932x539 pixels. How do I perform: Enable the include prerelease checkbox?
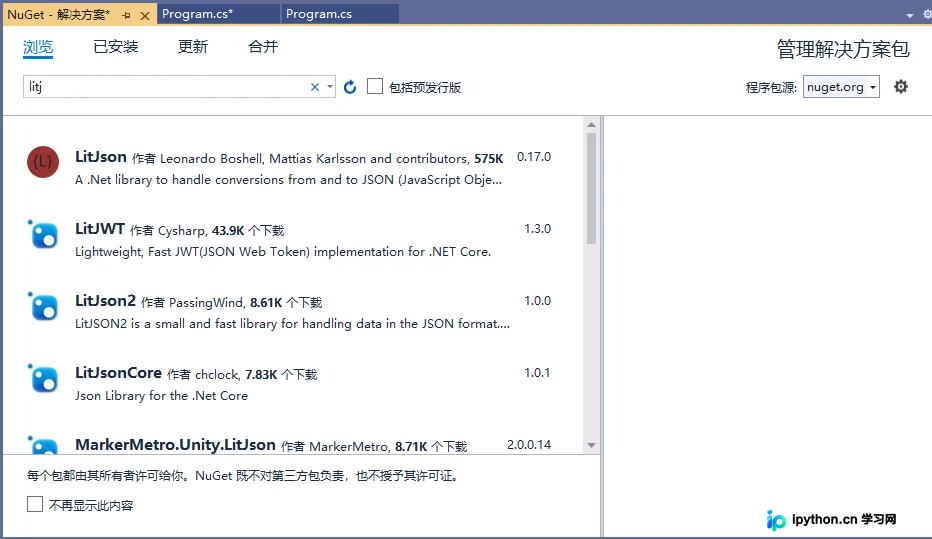pyautogui.click(x=374, y=86)
